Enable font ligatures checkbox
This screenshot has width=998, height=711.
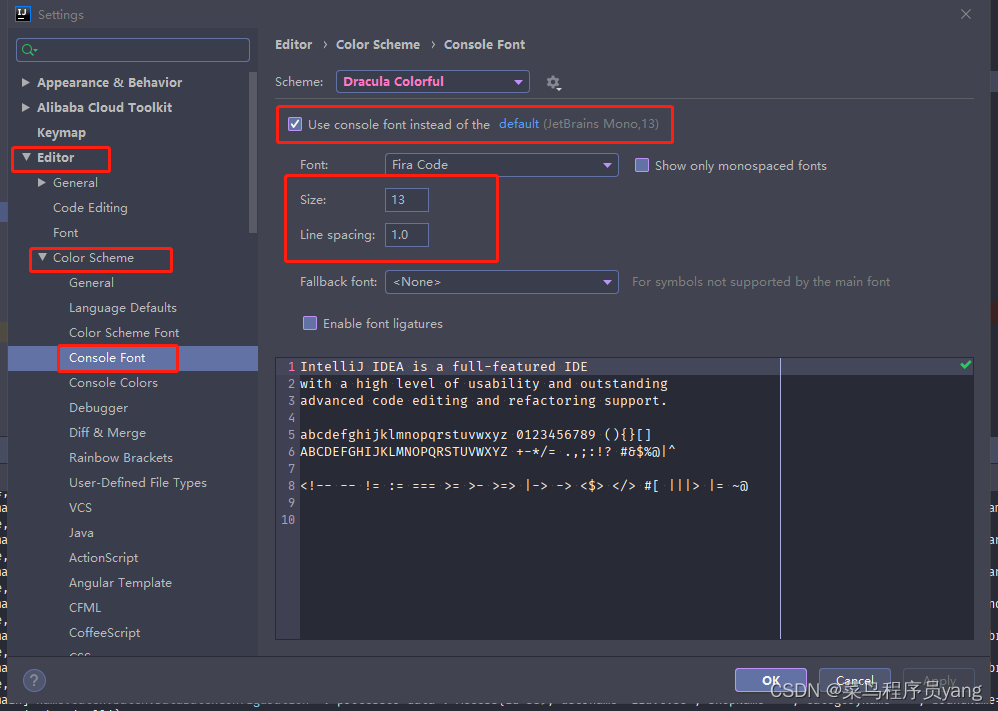(x=310, y=323)
